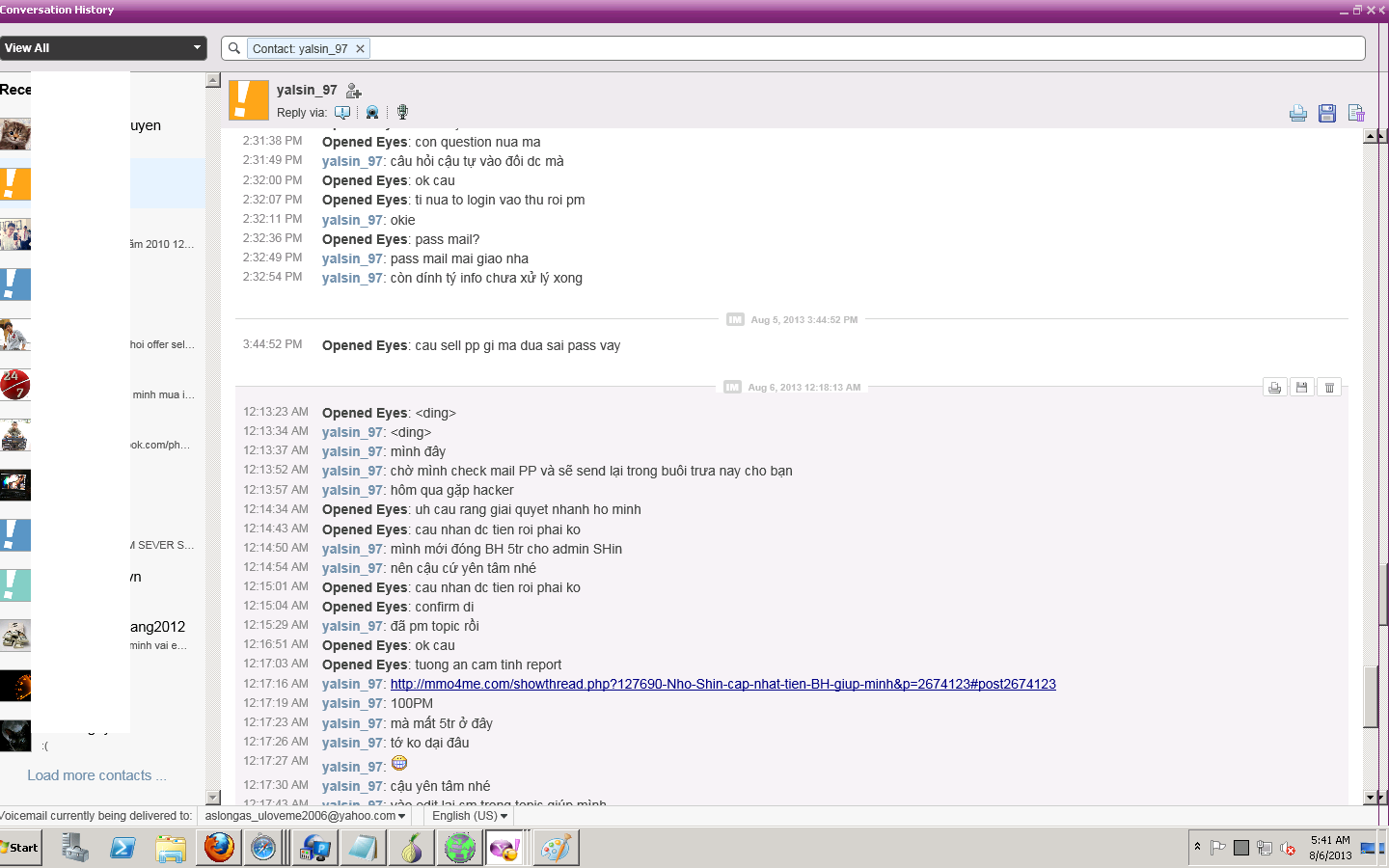Open the mmo4me.com showthread link

722,684
